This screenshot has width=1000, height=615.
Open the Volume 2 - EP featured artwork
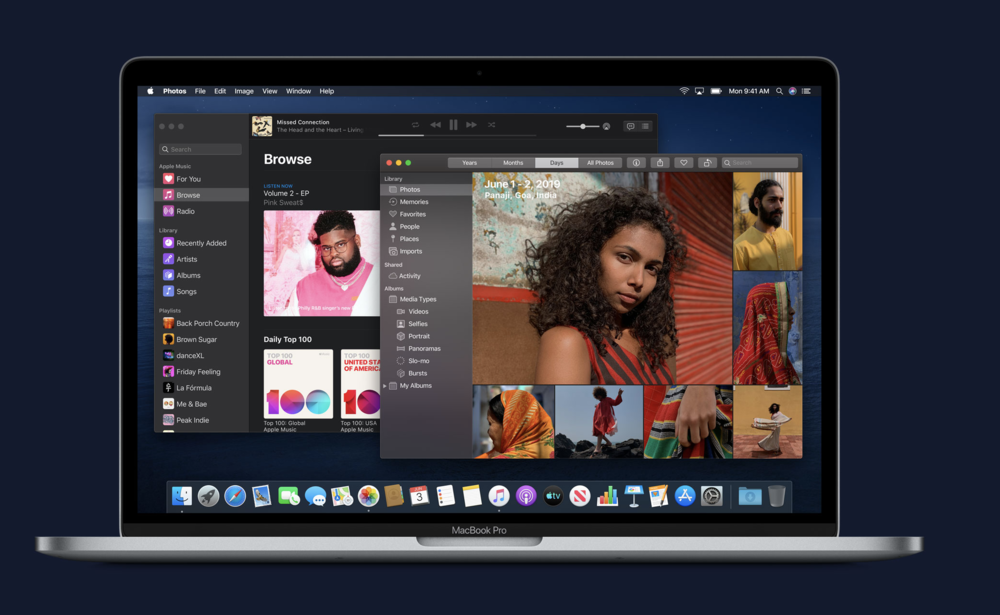point(321,263)
